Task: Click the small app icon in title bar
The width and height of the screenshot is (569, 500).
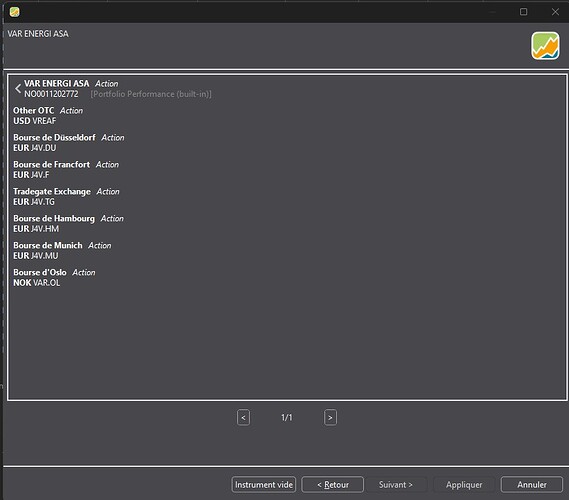Action: coord(15,12)
